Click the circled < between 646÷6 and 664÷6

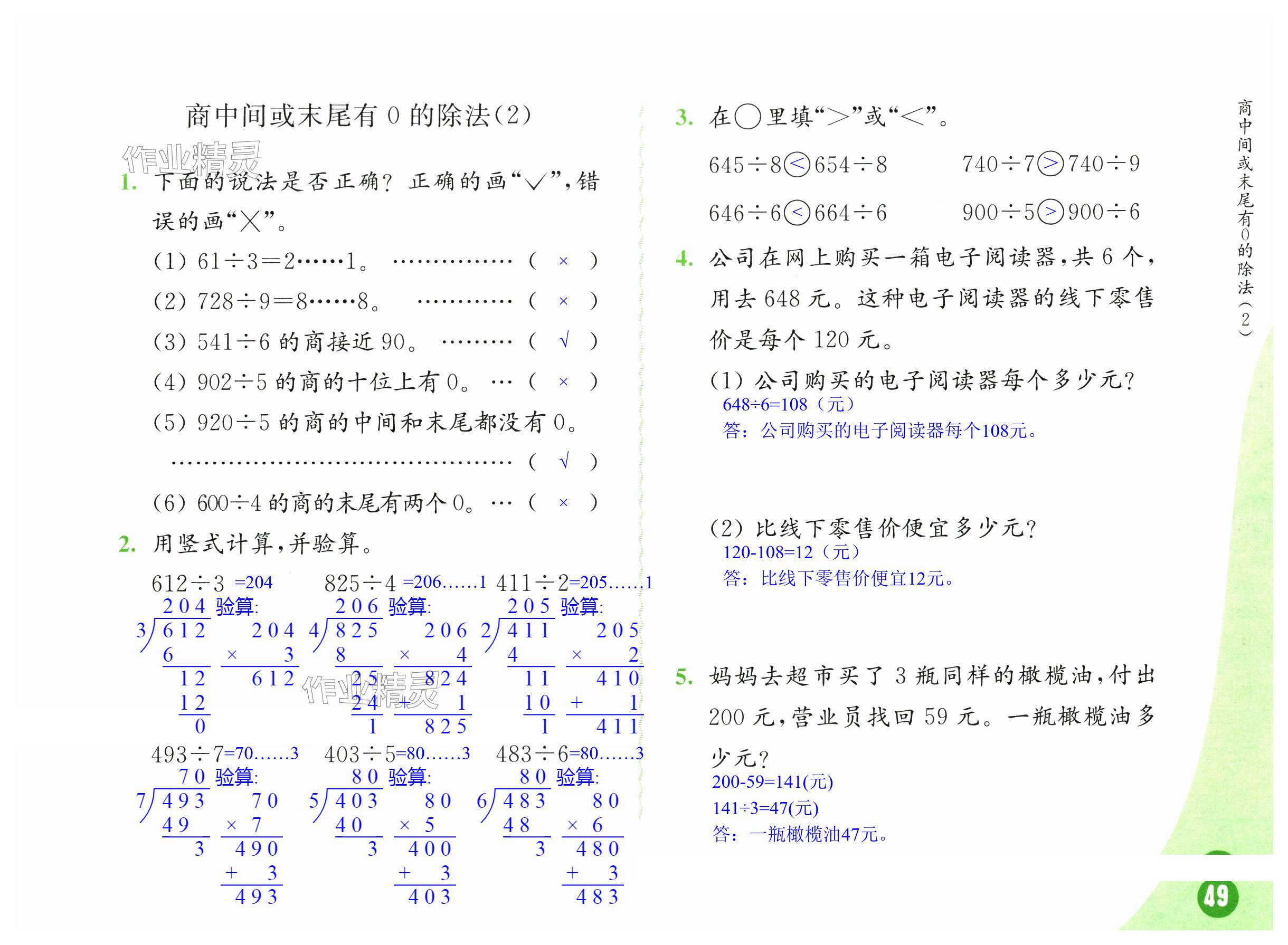(x=798, y=213)
